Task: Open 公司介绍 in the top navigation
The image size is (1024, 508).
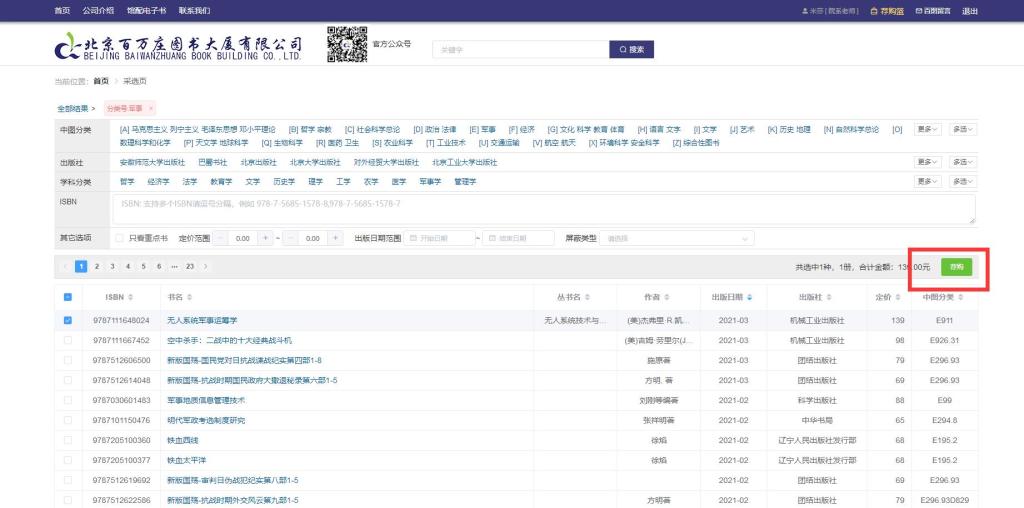Action: pos(98,11)
